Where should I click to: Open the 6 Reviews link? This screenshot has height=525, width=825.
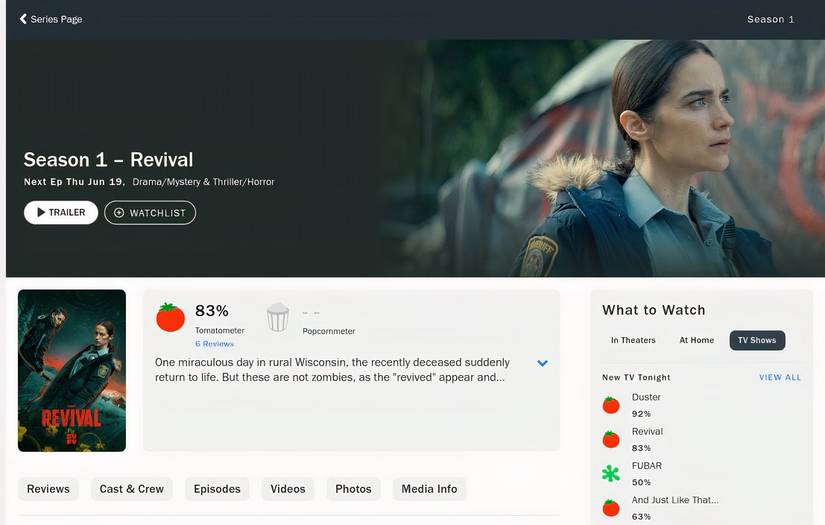[x=214, y=344]
